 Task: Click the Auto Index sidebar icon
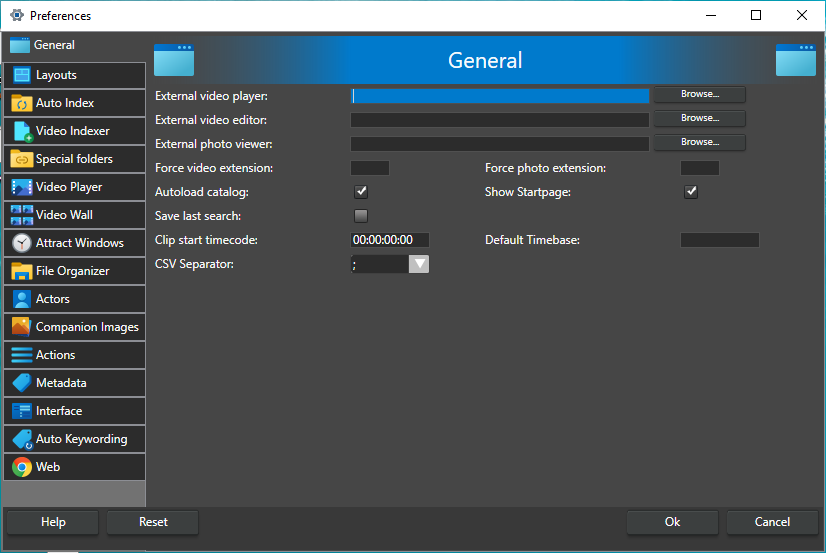pyautogui.click(x=21, y=103)
